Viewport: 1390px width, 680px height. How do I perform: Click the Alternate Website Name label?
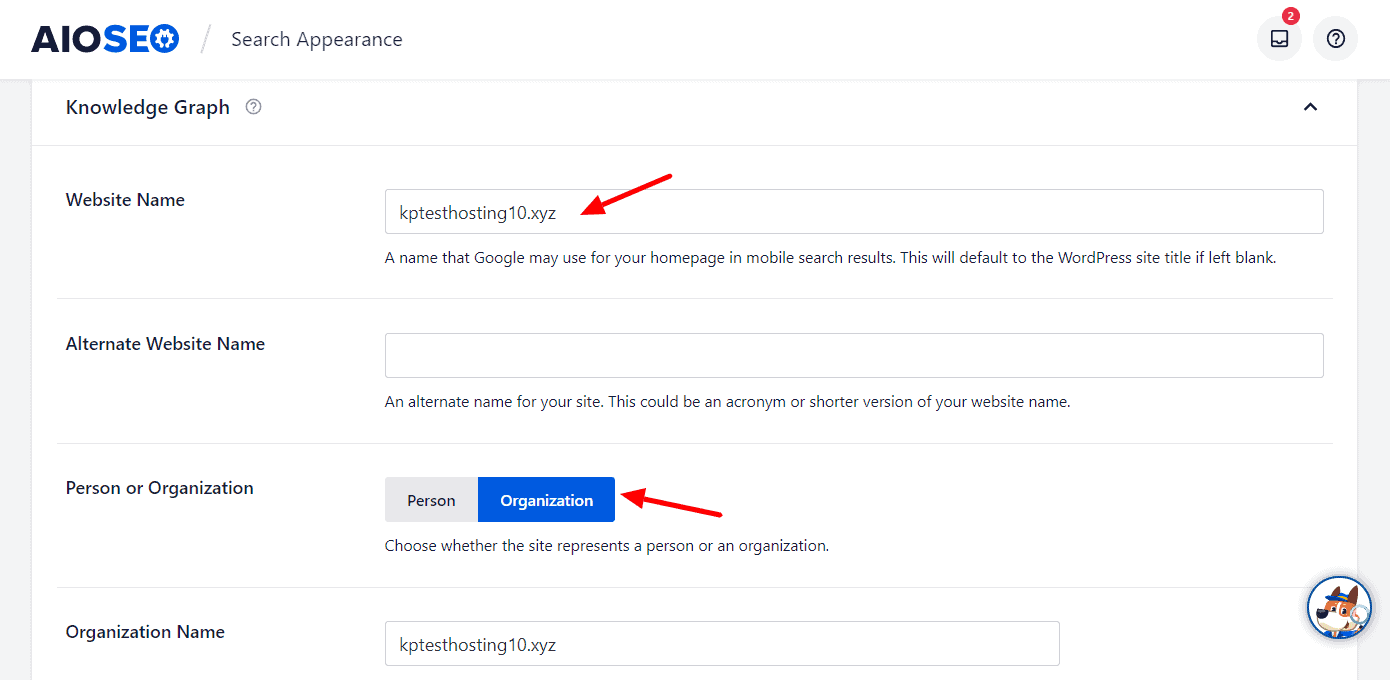[165, 344]
